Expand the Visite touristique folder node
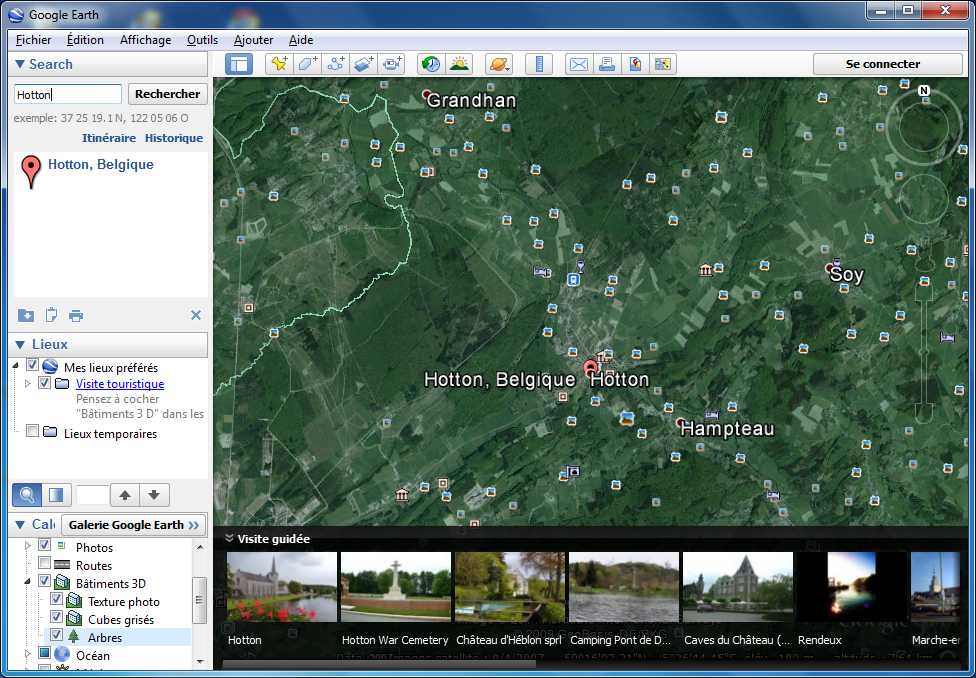Viewport: 976px width, 678px height. (x=27, y=384)
